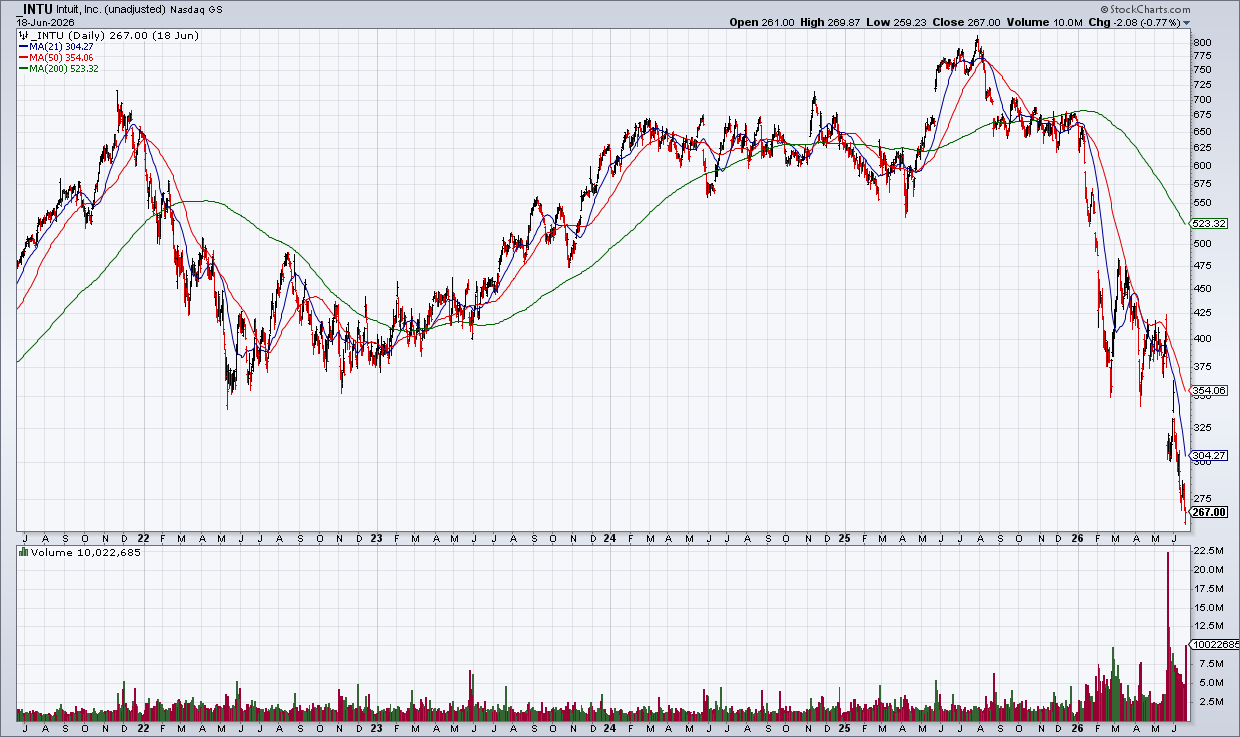Click the 700 price level on right axis
1240x737 pixels.
1201,100
